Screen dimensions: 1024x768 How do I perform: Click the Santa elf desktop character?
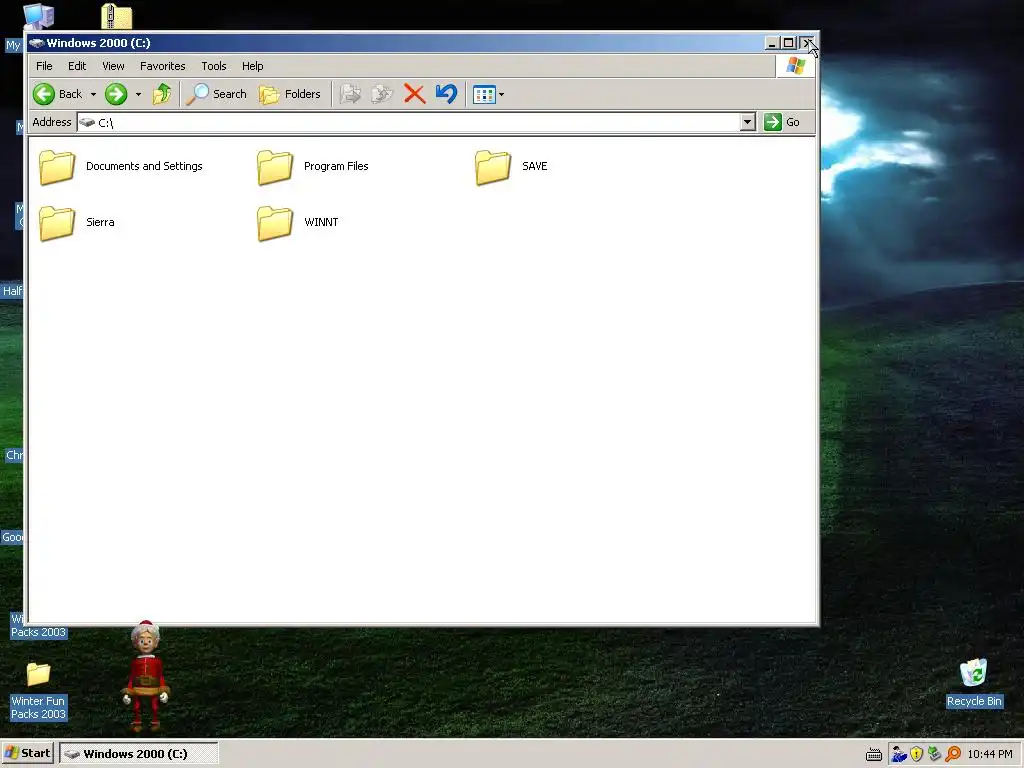146,676
